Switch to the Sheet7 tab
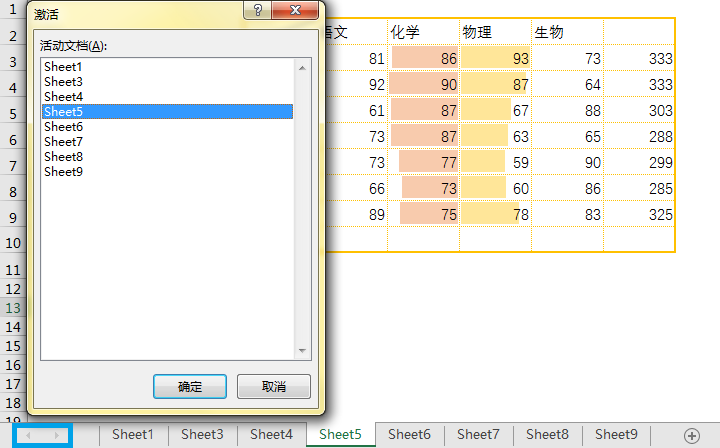The image size is (720, 448). click(x=478, y=434)
